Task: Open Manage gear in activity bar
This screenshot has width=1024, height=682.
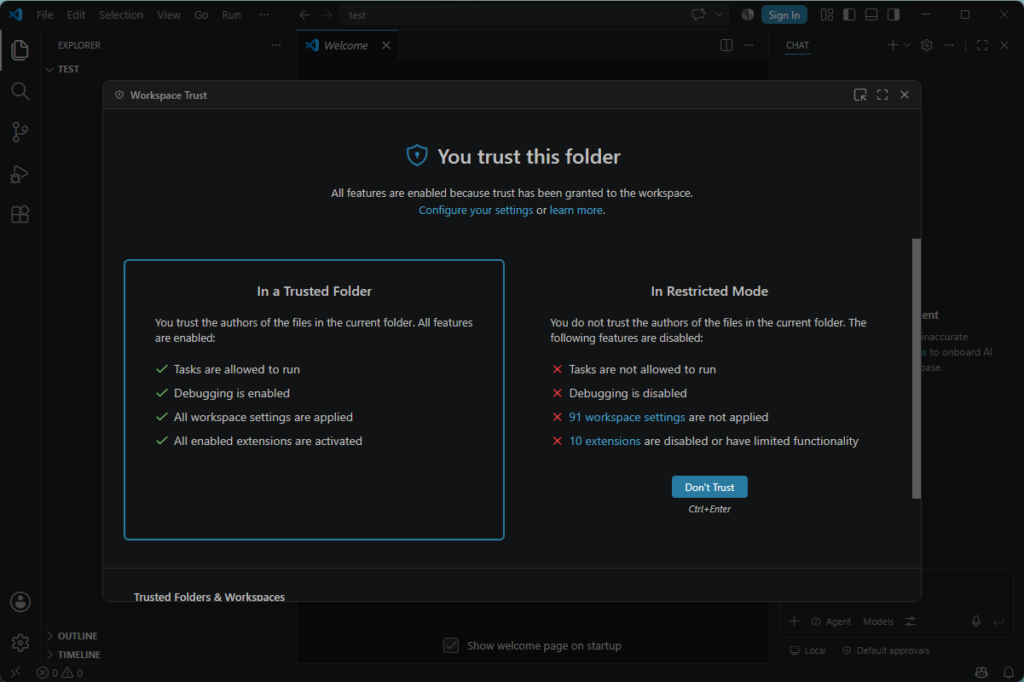Action: (20, 643)
